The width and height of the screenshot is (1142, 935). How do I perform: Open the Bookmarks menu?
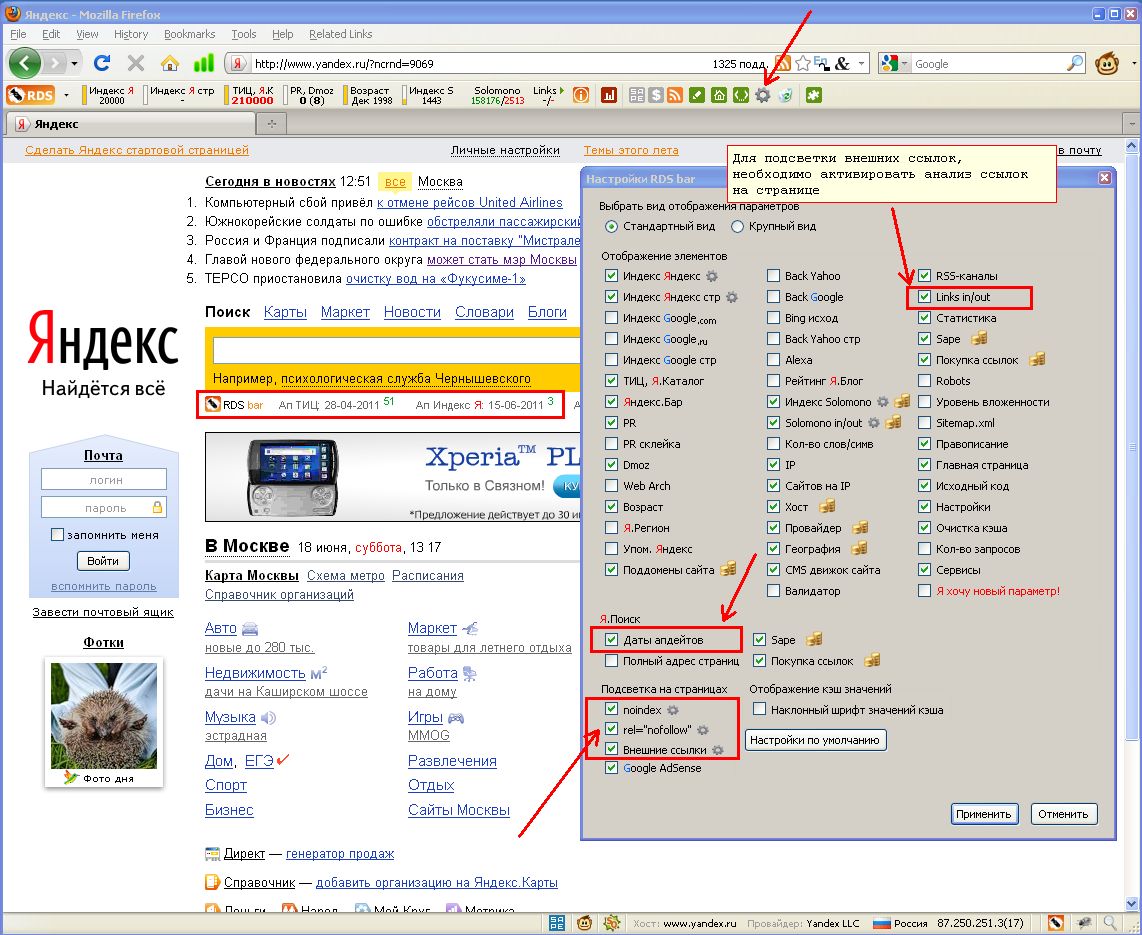click(189, 34)
